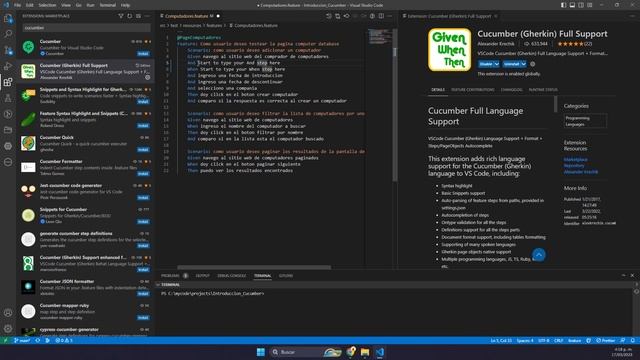Open Extensions view more actions ellipsis
The height and width of the screenshot is (360, 640).
click(x=147, y=16)
